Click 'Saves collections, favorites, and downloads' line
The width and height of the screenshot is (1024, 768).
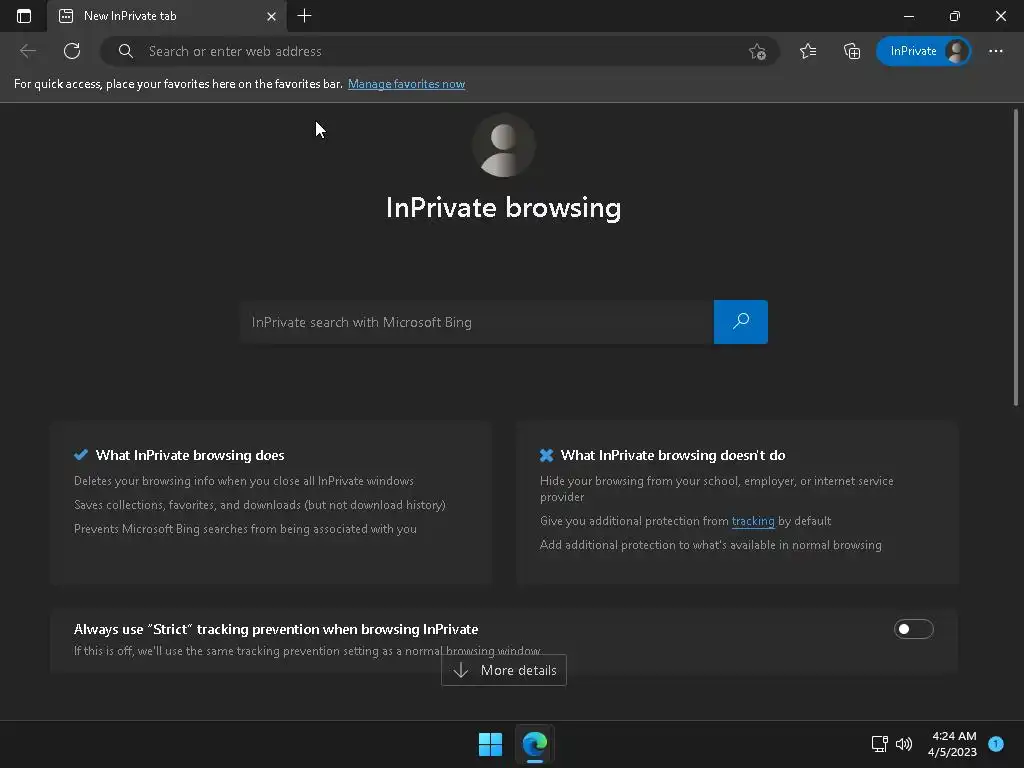point(259,505)
